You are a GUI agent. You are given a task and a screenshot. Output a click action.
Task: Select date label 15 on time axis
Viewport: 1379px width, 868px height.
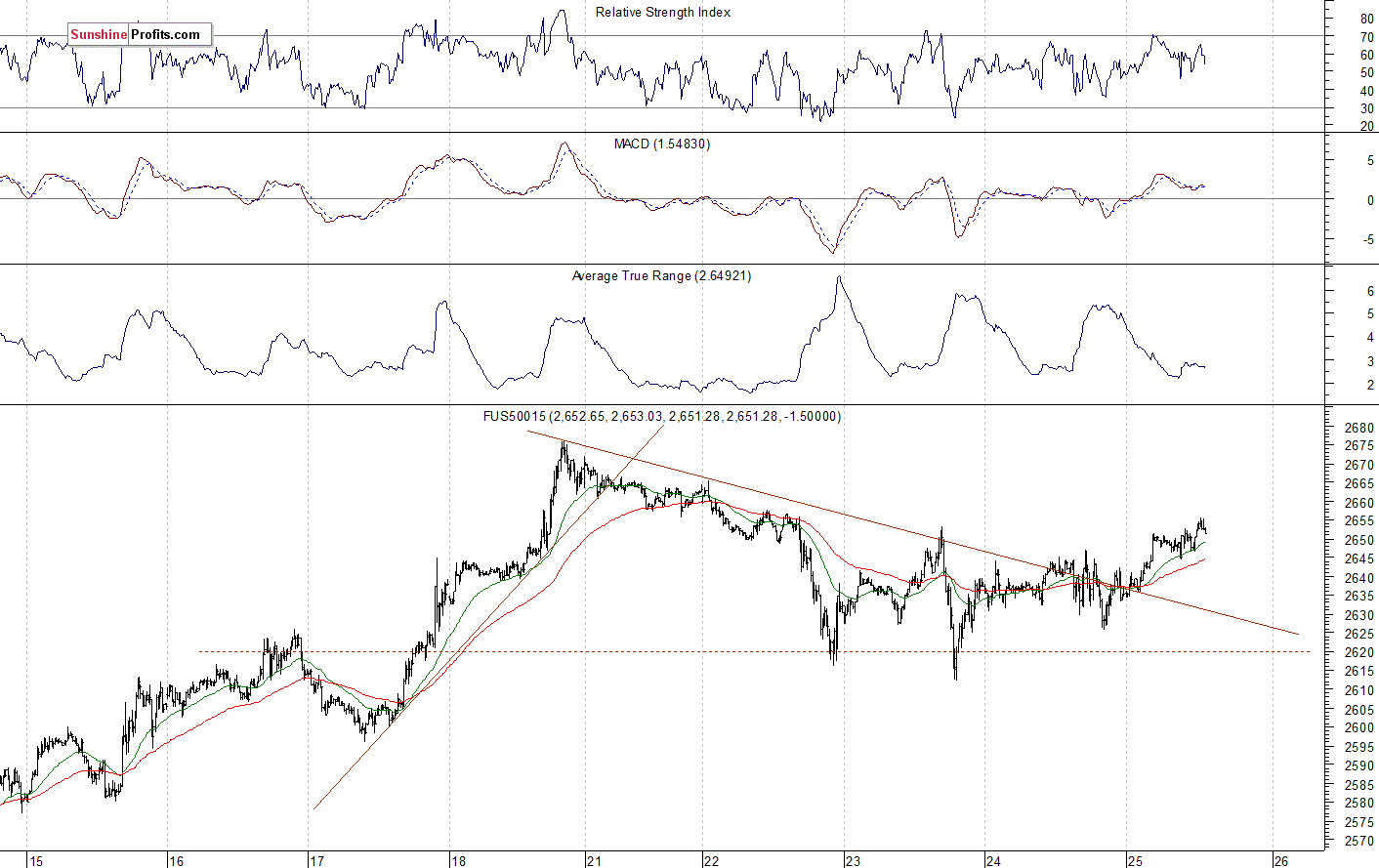click(x=36, y=861)
